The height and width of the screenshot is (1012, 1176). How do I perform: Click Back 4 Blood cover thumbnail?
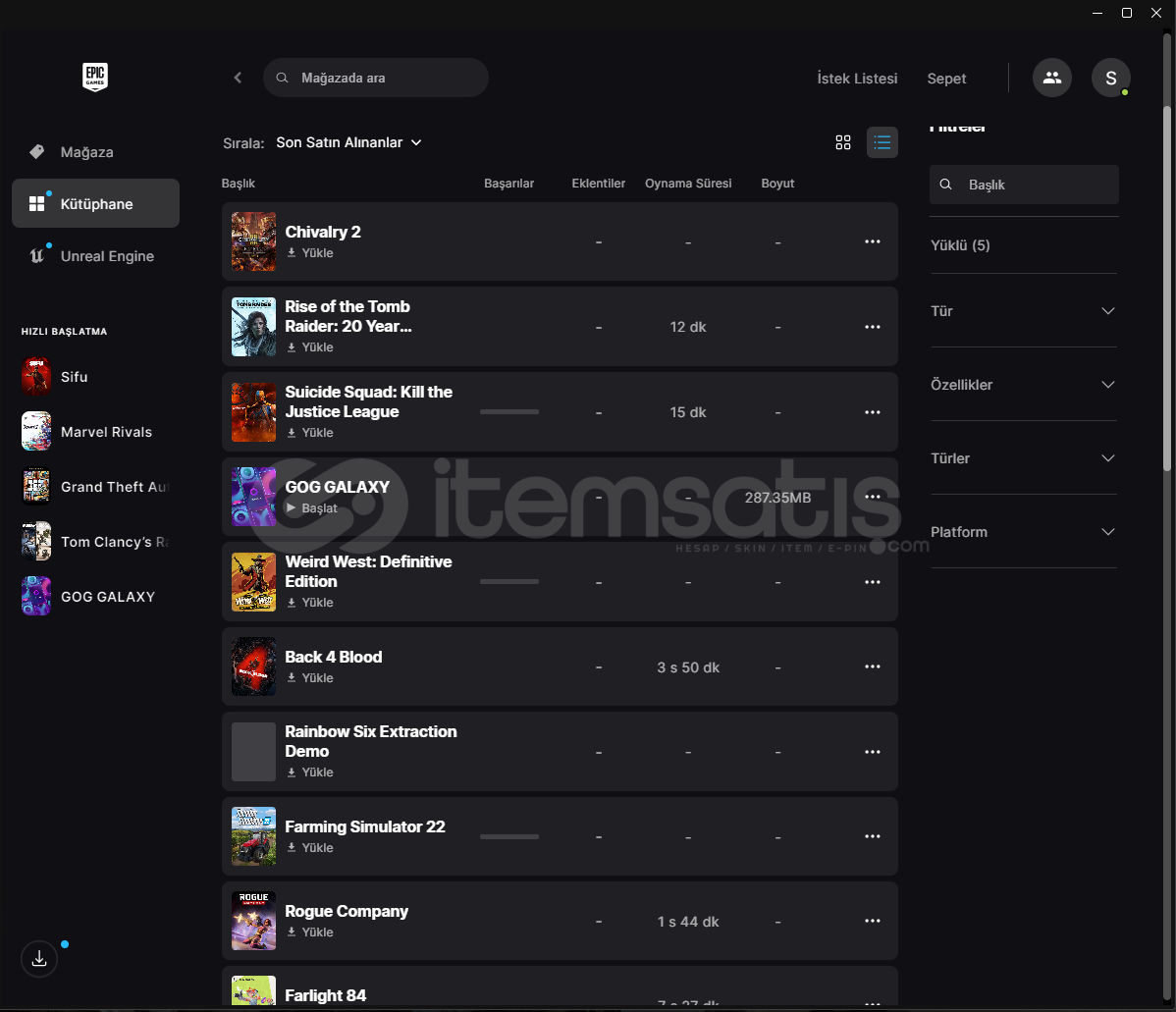pyautogui.click(x=253, y=666)
